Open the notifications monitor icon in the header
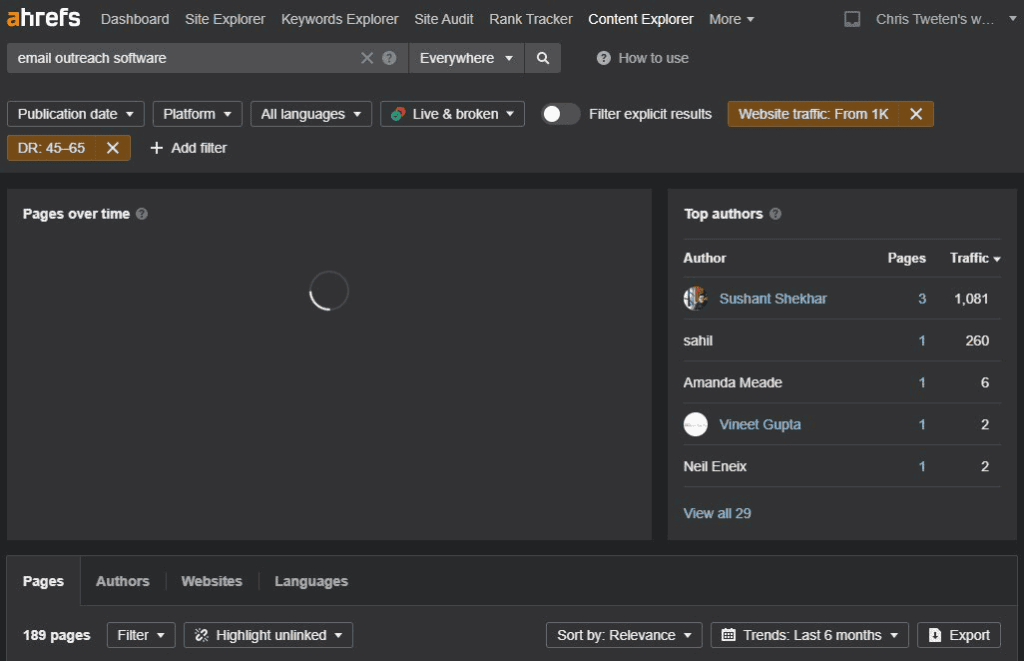Viewport: 1024px width, 661px height. tap(852, 20)
